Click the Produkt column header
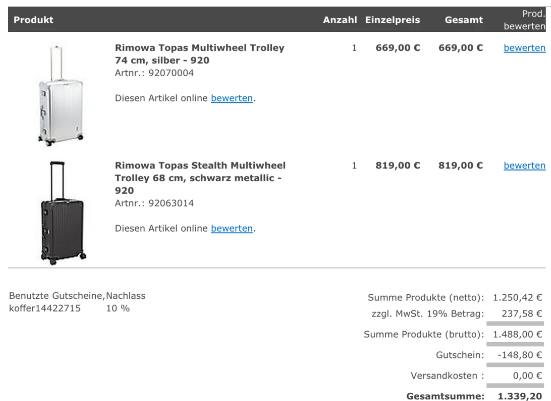The height and width of the screenshot is (401, 551). [x=33, y=20]
